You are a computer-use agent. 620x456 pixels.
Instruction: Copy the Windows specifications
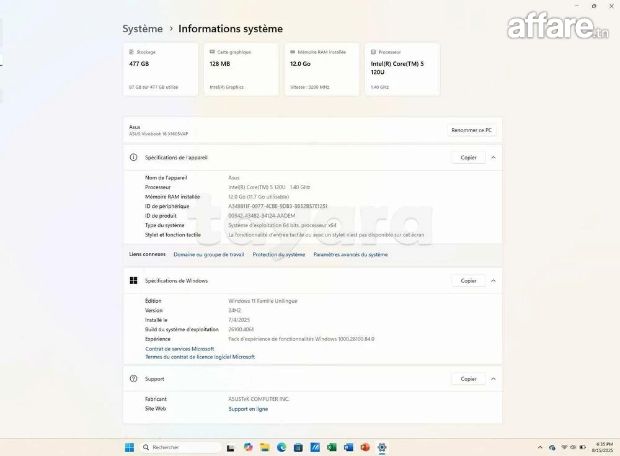point(468,281)
